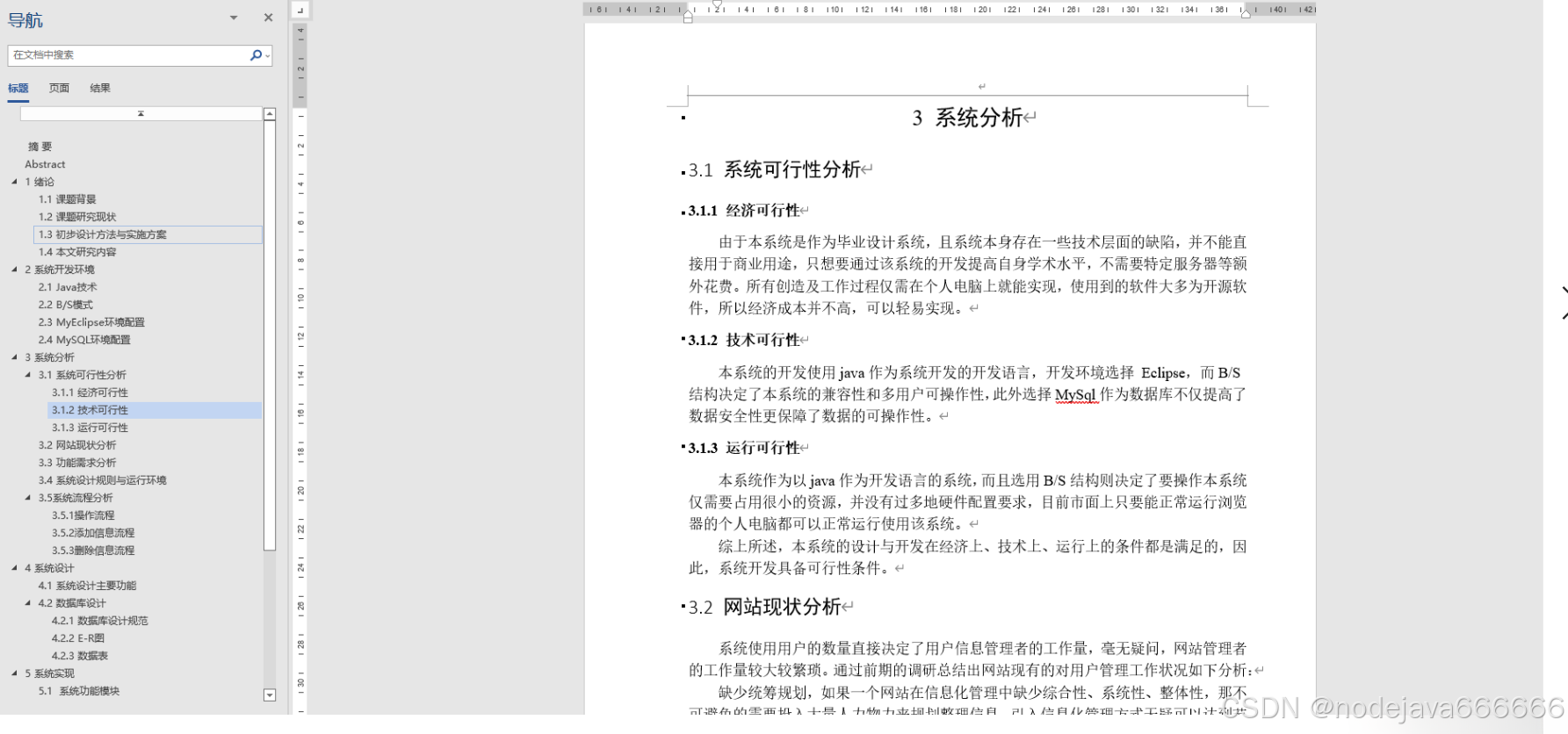Navigate to 4.1 系统设计主要功能
The height and width of the screenshot is (734, 1568).
point(87,586)
